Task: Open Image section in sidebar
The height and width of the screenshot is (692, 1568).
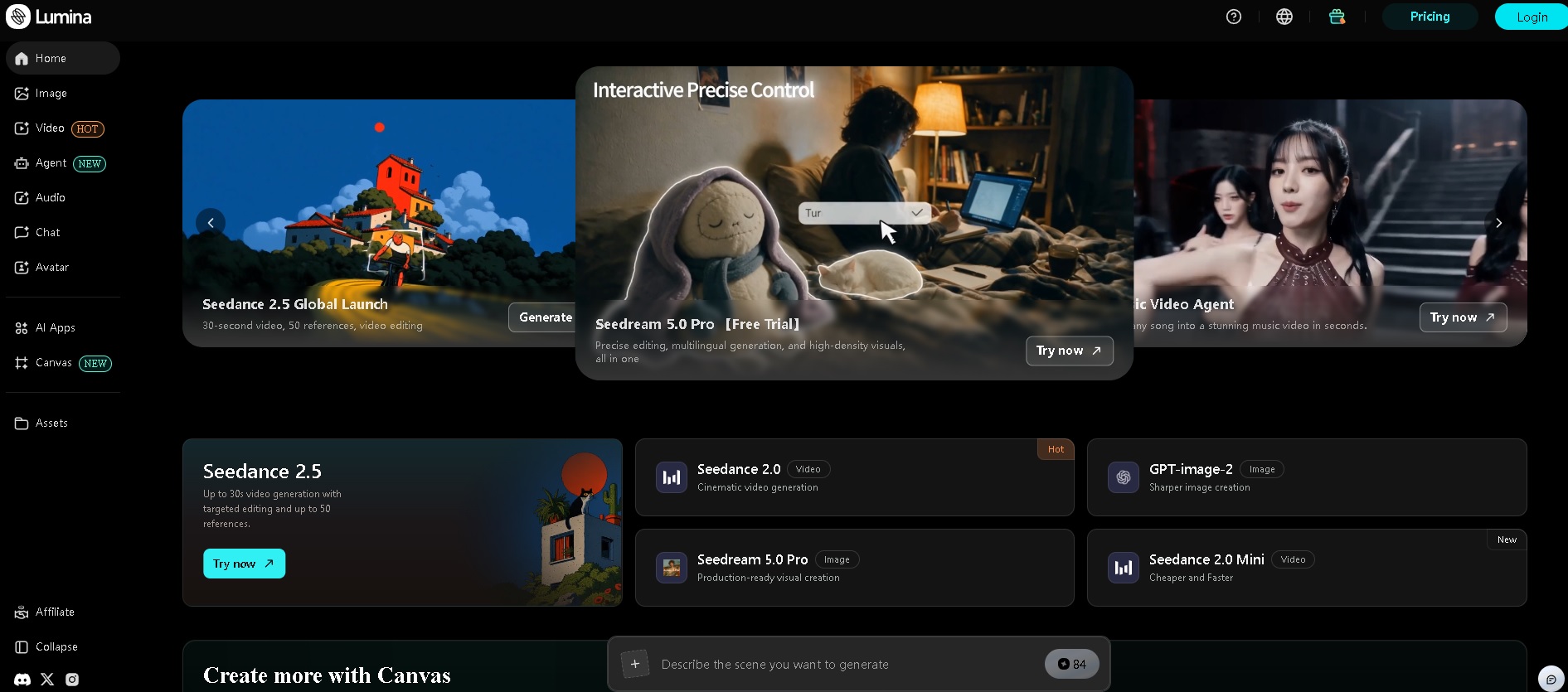Action: pyautogui.click(x=63, y=93)
